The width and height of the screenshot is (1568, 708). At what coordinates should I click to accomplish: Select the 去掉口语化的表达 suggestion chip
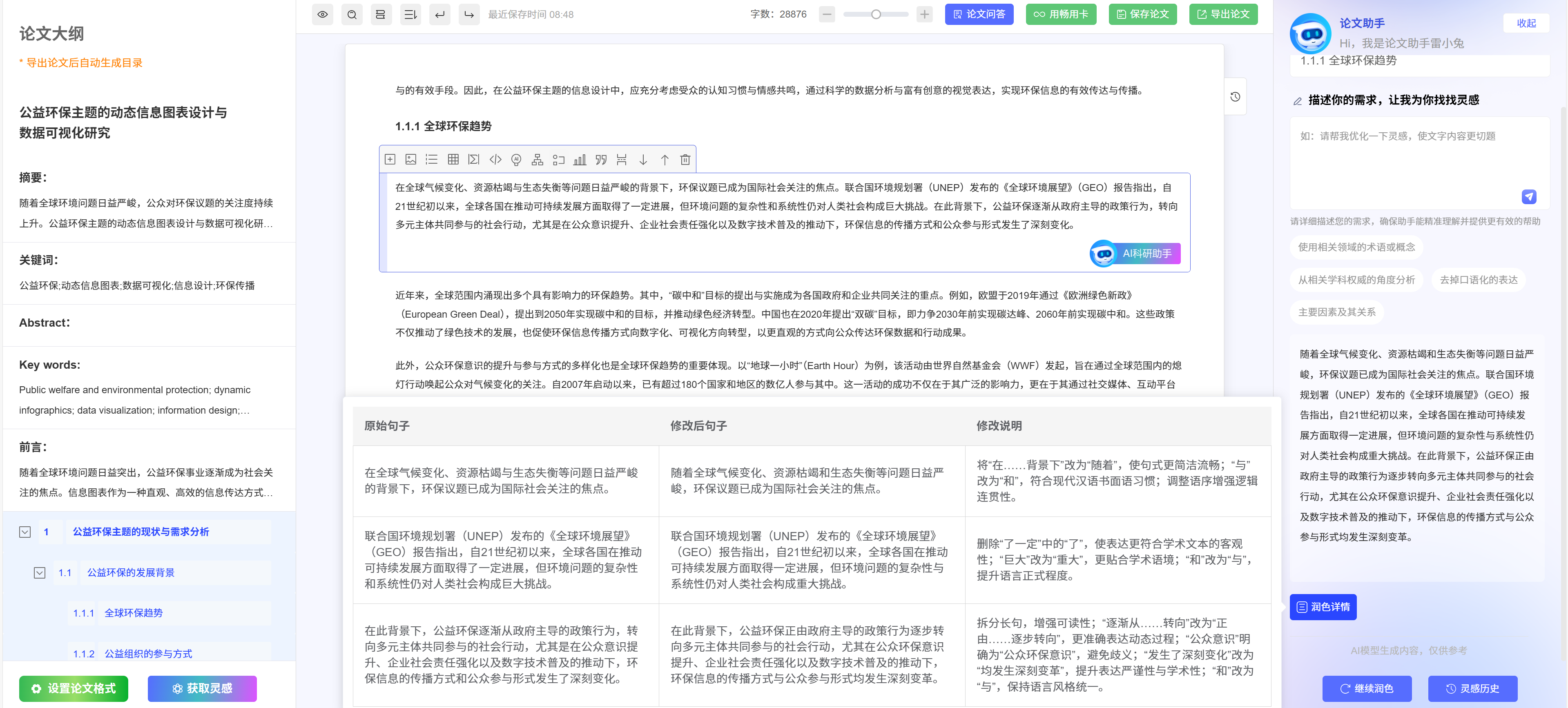pos(1478,280)
